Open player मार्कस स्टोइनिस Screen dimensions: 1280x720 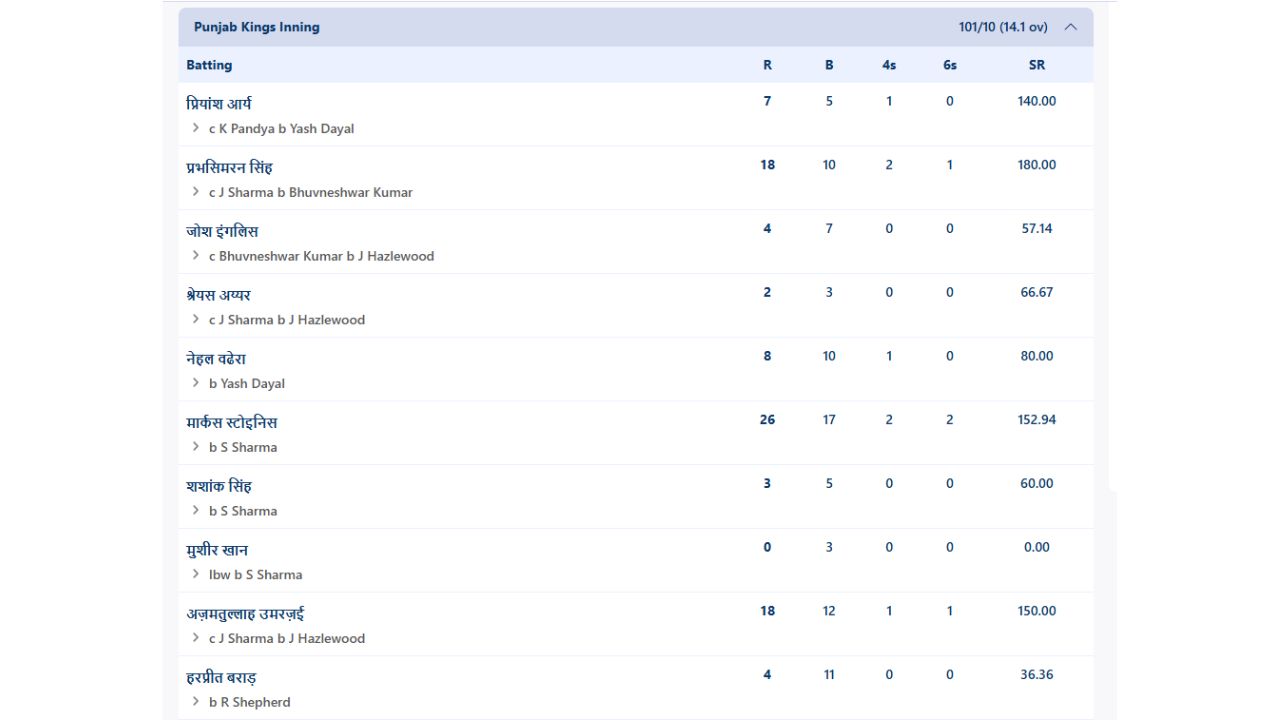point(232,422)
